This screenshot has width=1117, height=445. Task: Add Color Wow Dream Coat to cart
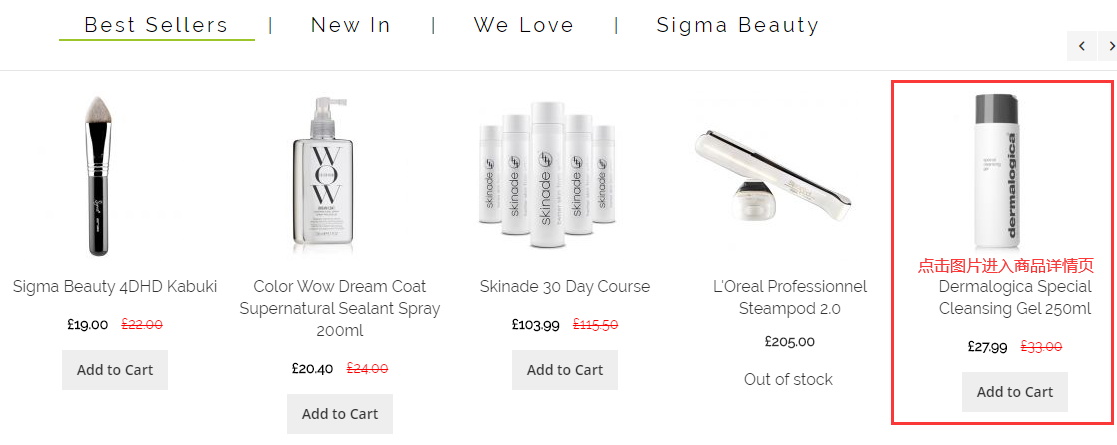tap(340, 414)
